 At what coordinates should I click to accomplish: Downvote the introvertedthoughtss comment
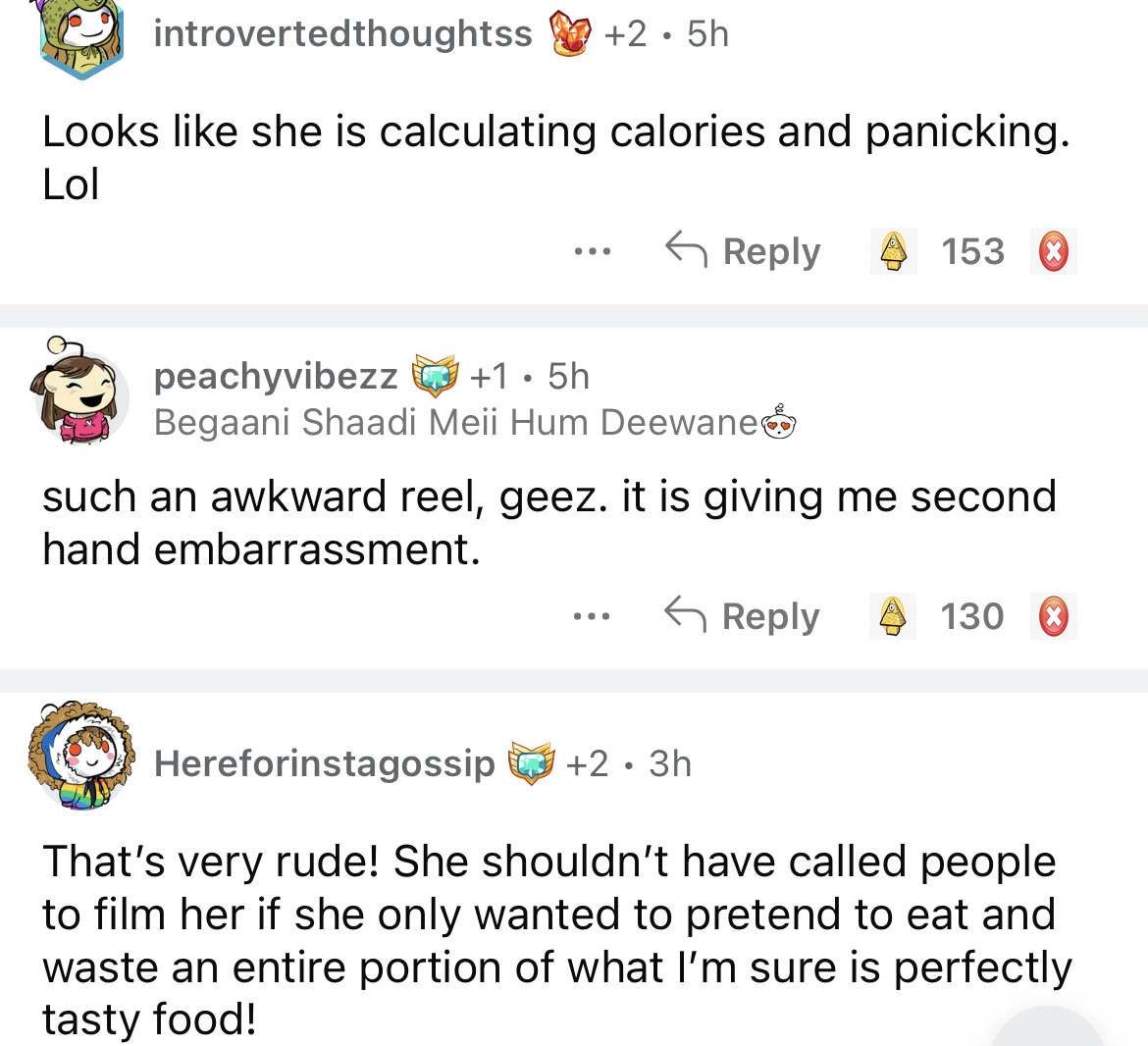point(1053,251)
